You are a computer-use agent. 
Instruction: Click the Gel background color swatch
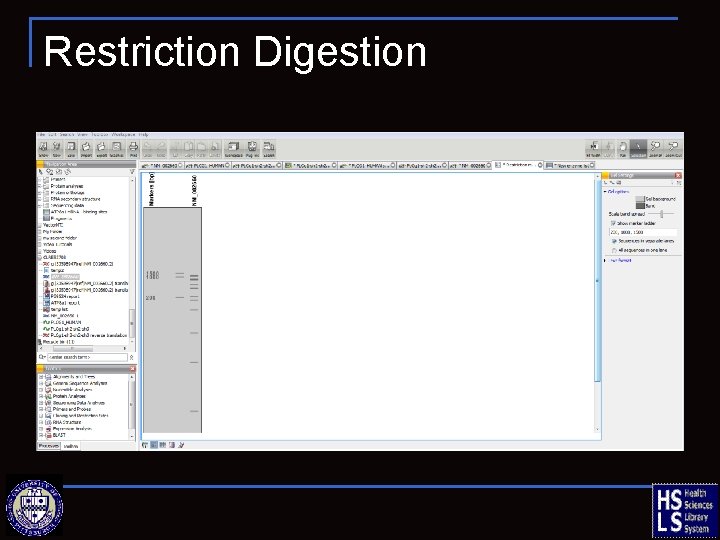640,199
